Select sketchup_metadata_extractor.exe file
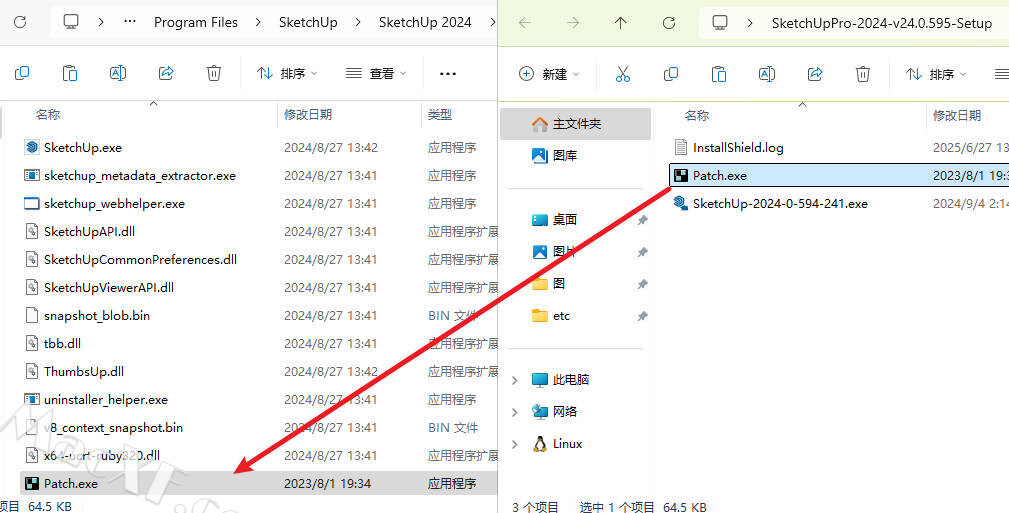The height and width of the screenshot is (513, 1009). (x=140, y=175)
